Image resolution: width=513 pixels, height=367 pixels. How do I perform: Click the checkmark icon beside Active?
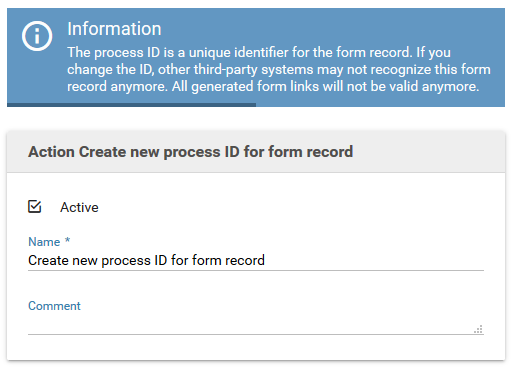pyautogui.click(x=34, y=207)
